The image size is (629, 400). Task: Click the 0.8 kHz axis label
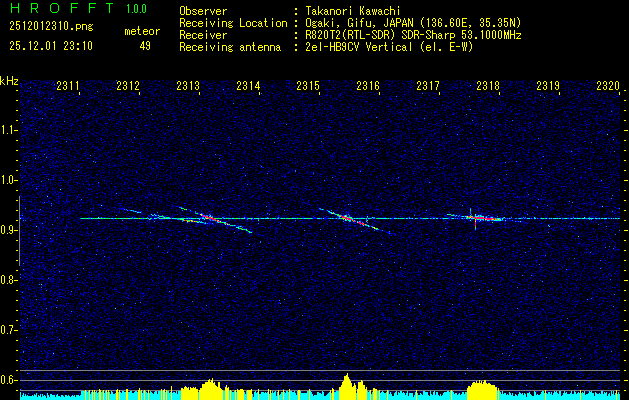click(x=9, y=280)
